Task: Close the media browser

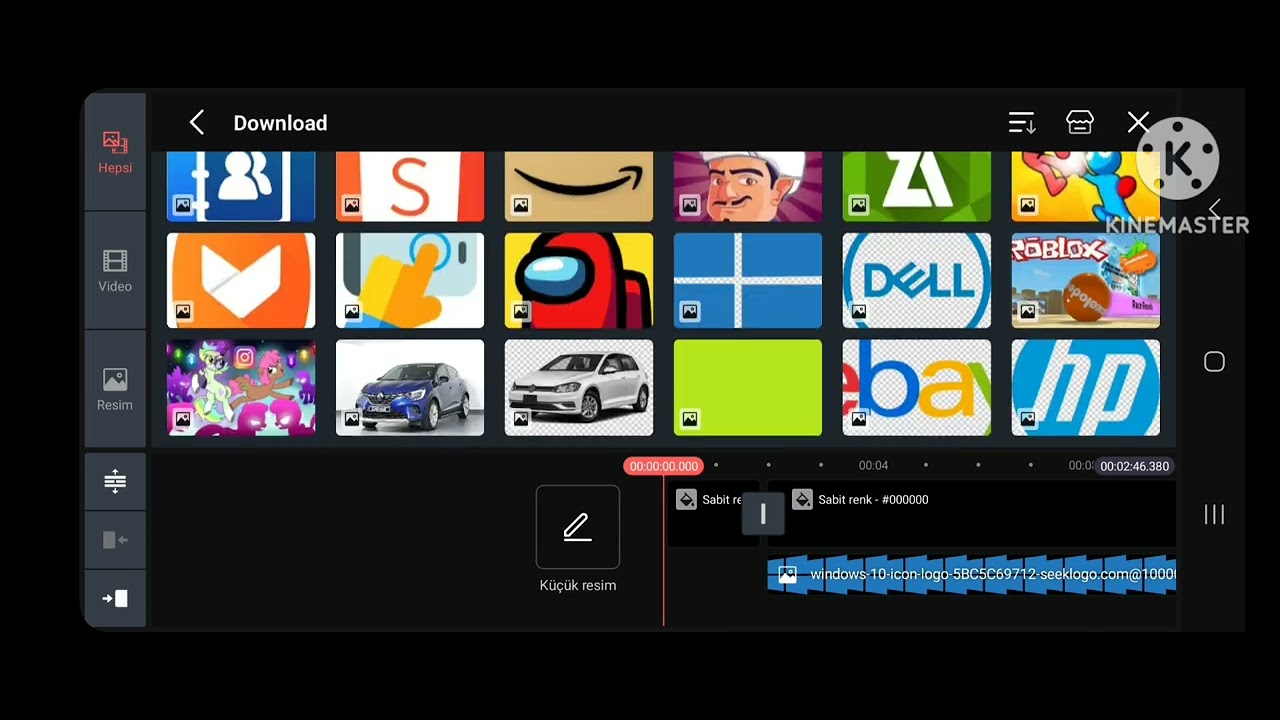Action: [x=1138, y=123]
